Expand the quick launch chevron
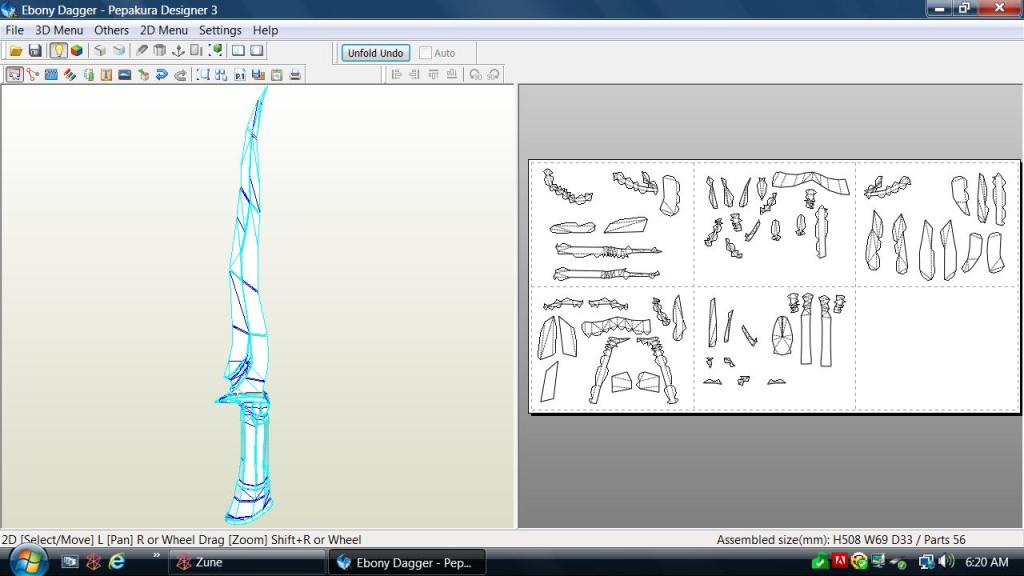Image resolution: width=1024 pixels, height=576 pixels. [x=156, y=556]
